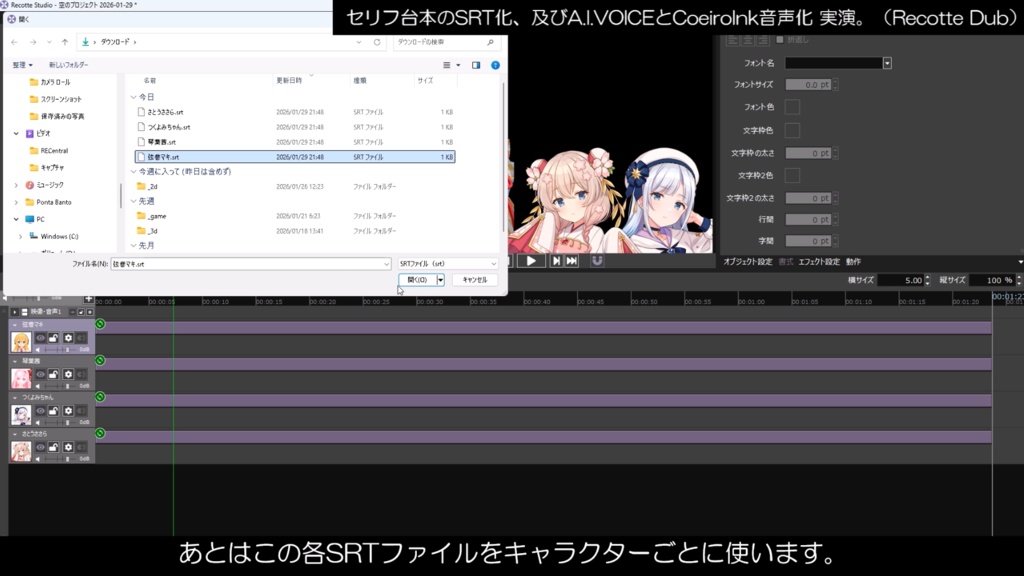Expand the 映像・音声1 layer group arrow
1024x576 pixels.
pyautogui.click(x=14, y=312)
